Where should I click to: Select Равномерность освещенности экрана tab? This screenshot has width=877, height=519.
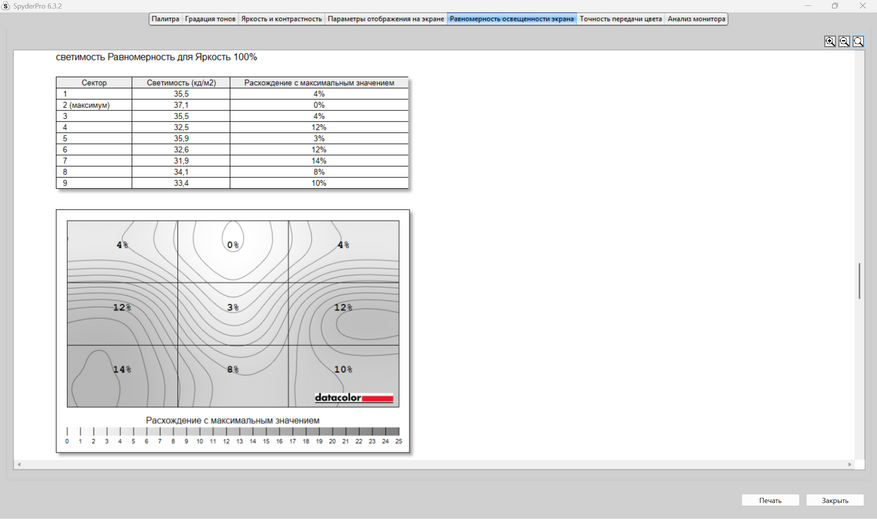pyautogui.click(x=512, y=19)
